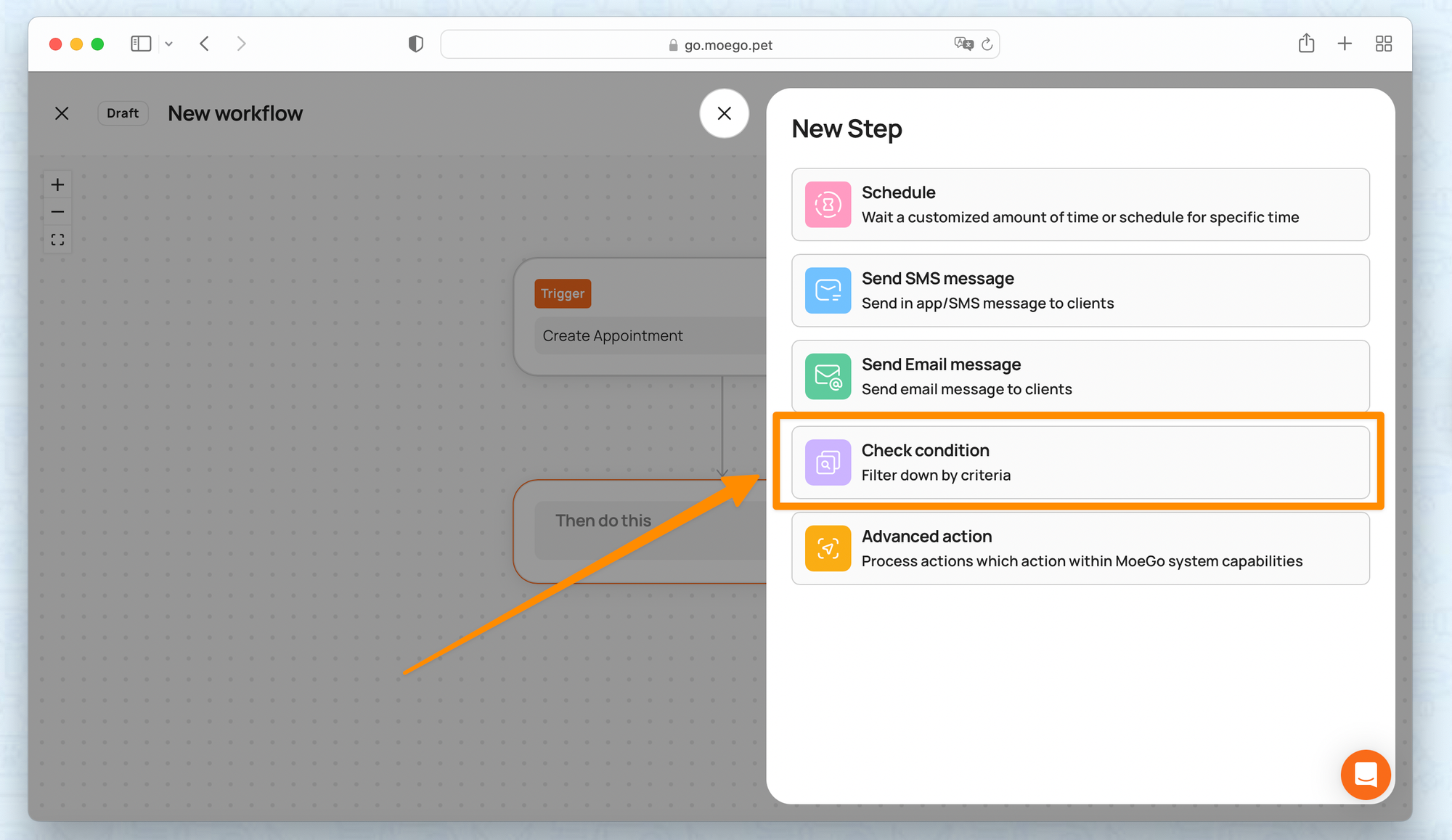Zoom out of the workflow canvas
Viewport: 1452px width, 840px height.
click(x=57, y=212)
